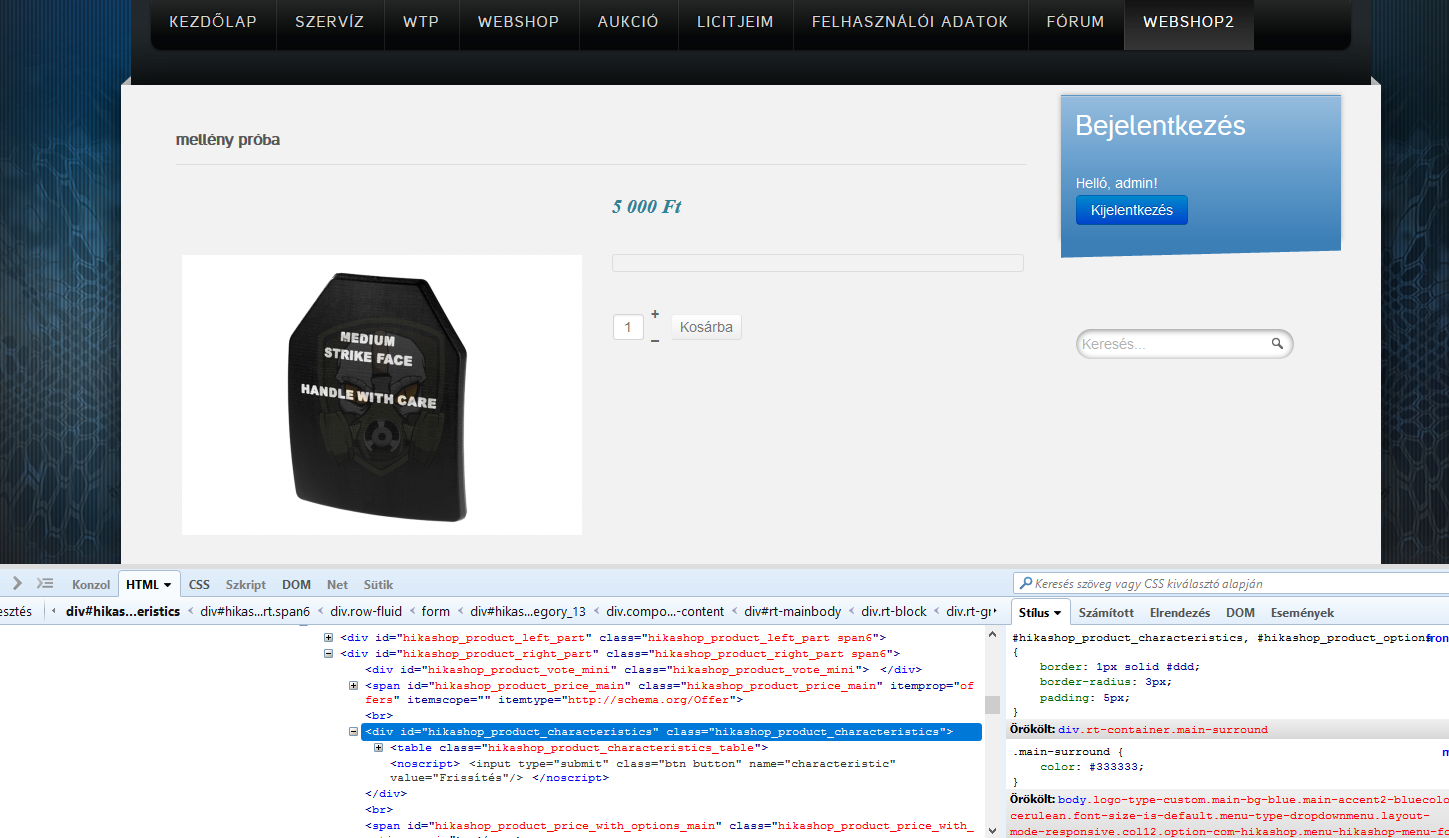Open the HTML tab dropdown arrow

tap(168, 585)
